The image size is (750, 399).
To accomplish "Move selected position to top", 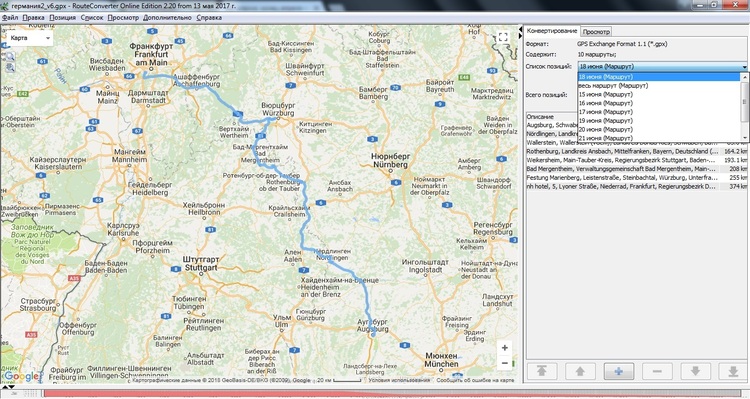I will click(x=542, y=371).
